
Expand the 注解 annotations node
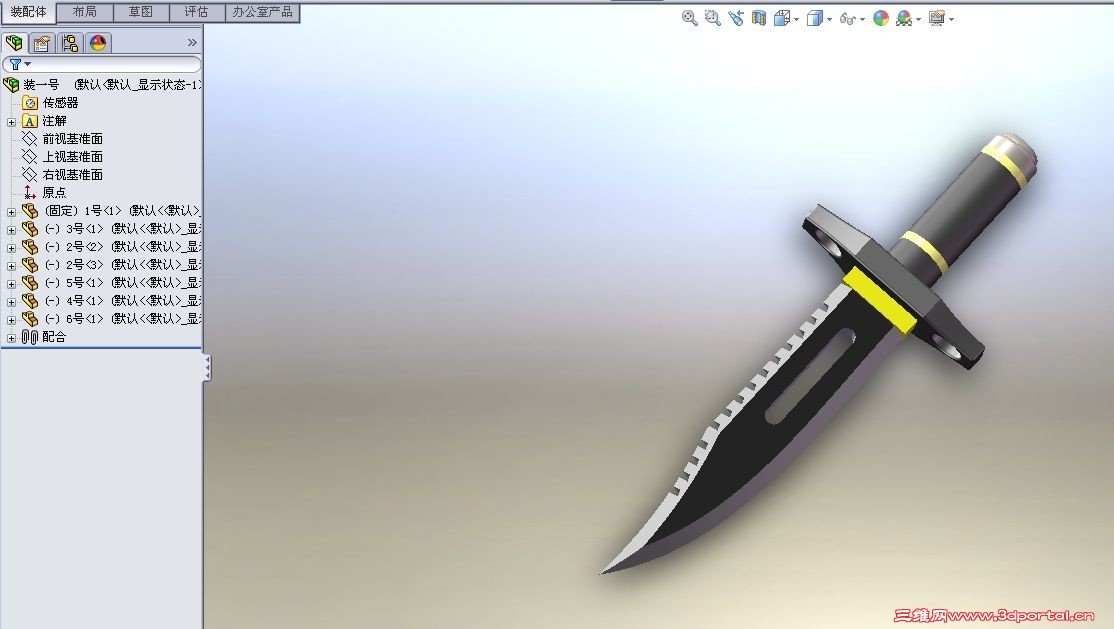11,122
